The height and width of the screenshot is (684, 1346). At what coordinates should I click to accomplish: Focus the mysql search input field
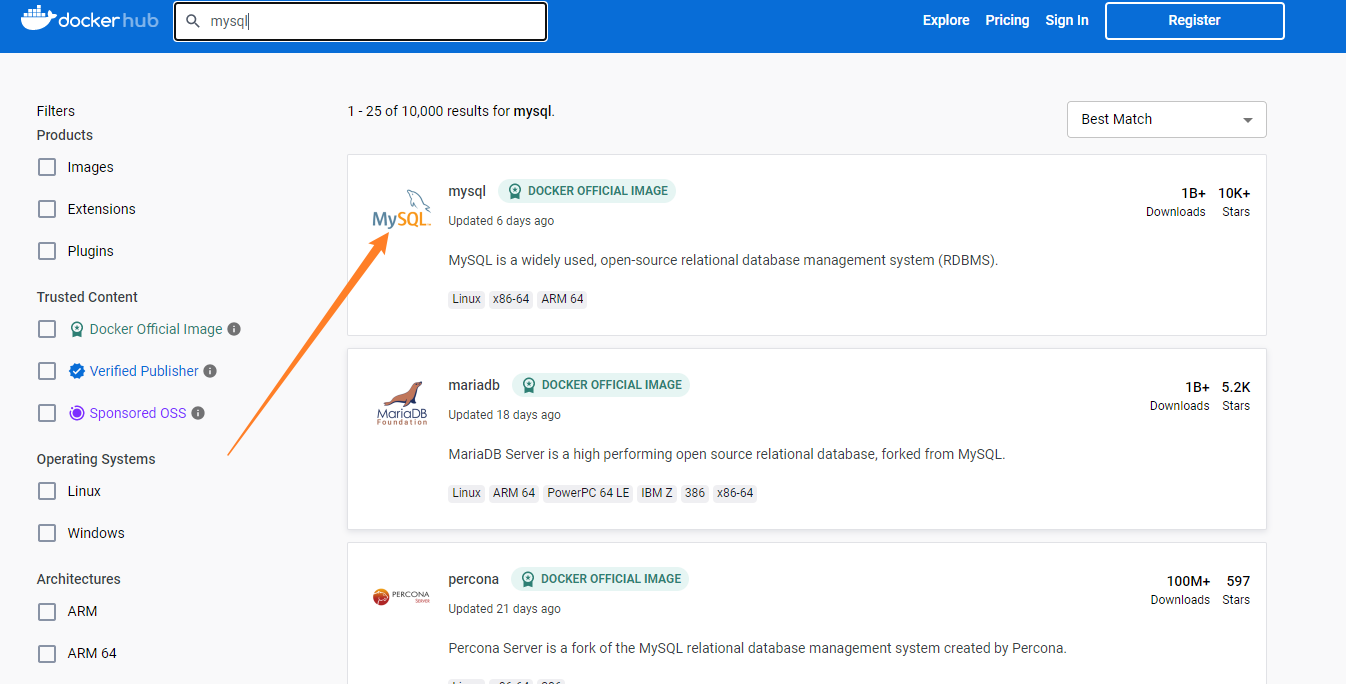370,21
